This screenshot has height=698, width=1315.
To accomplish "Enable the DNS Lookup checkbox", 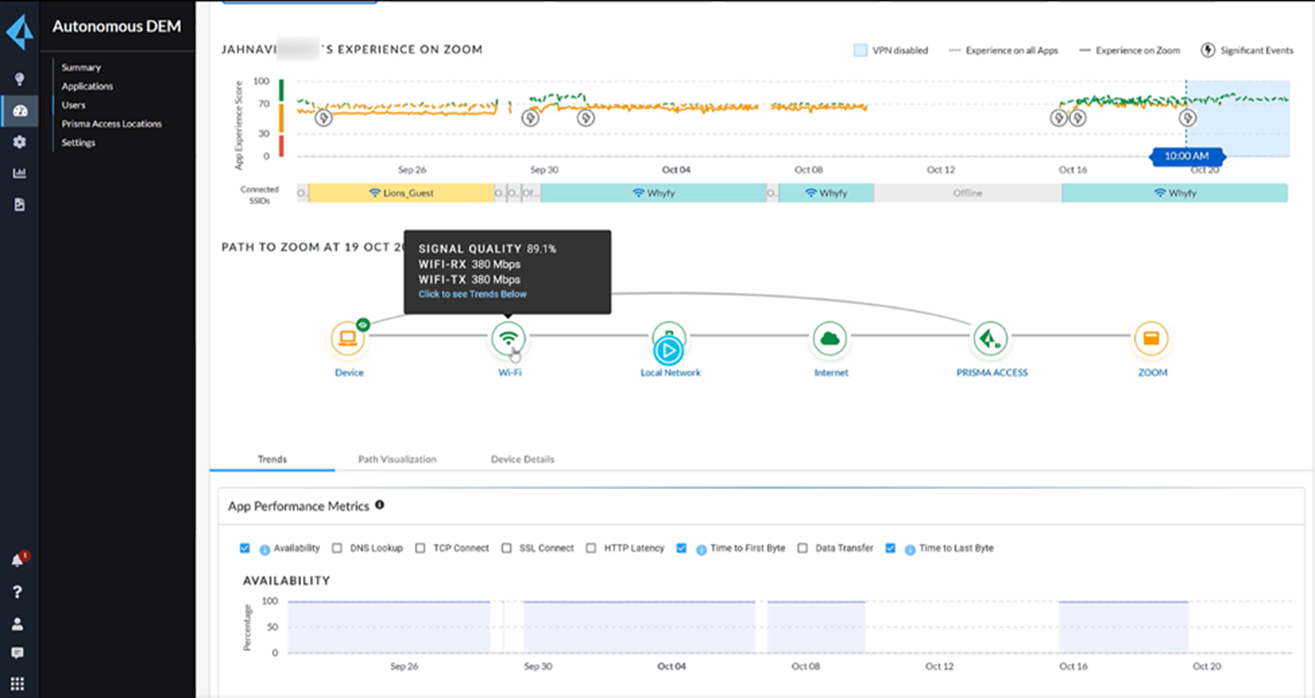I will 337,548.
